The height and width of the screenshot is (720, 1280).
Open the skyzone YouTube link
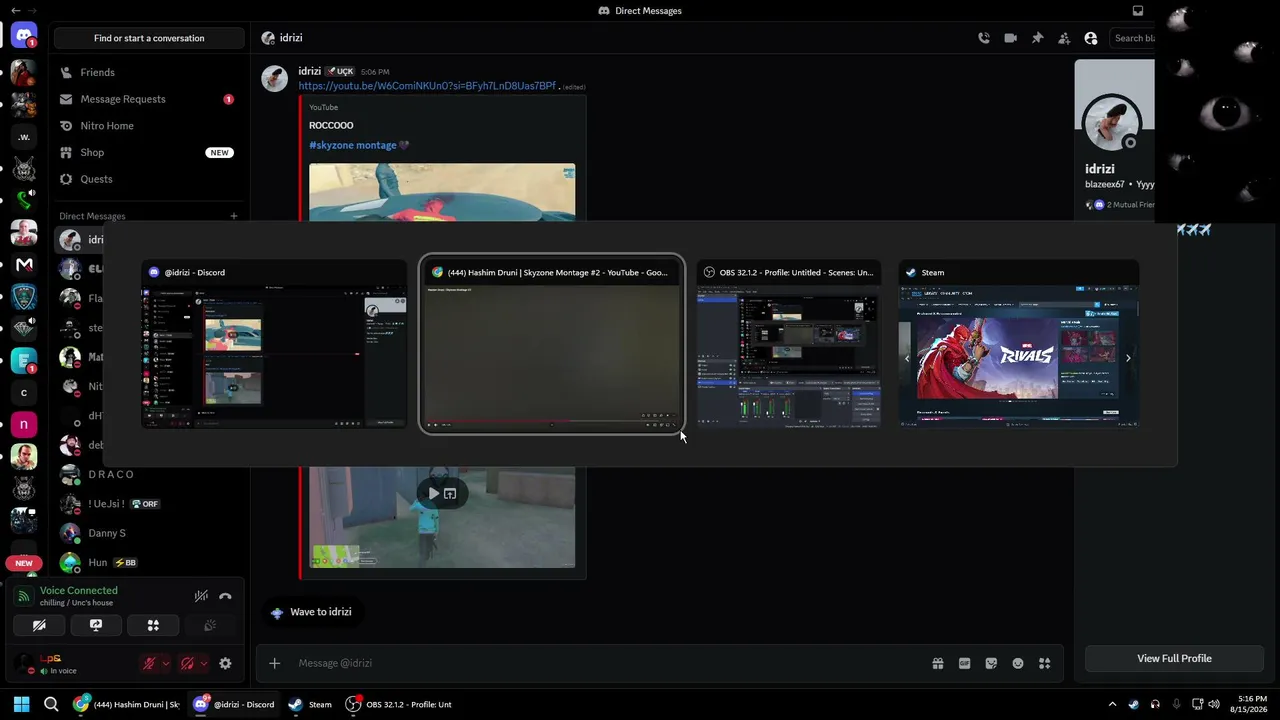click(x=427, y=86)
